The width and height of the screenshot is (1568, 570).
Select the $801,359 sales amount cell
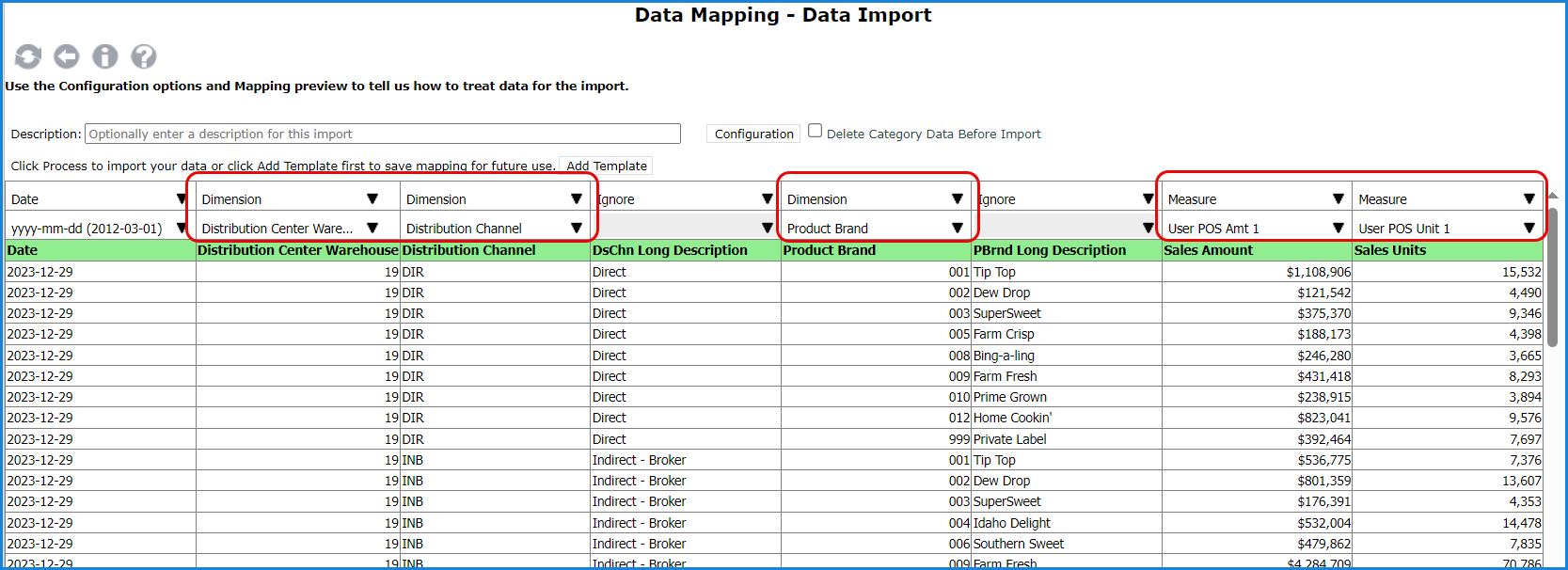pos(1257,481)
